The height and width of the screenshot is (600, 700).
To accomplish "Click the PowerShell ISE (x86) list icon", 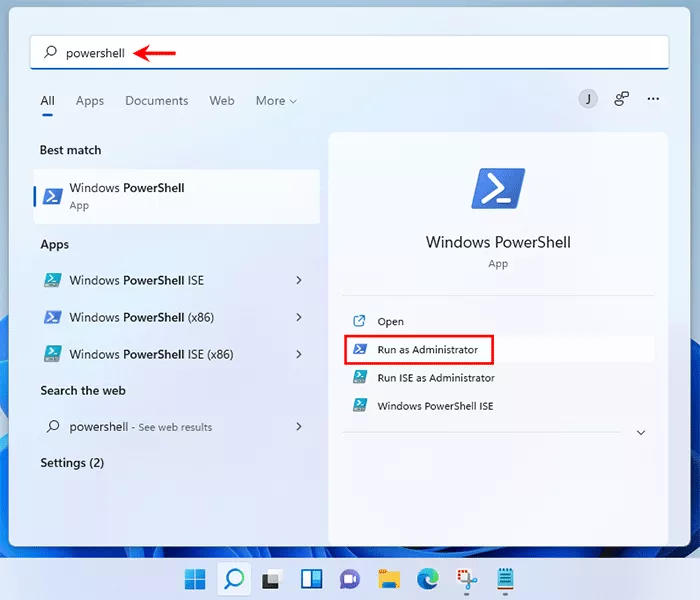I will (x=53, y=354).
